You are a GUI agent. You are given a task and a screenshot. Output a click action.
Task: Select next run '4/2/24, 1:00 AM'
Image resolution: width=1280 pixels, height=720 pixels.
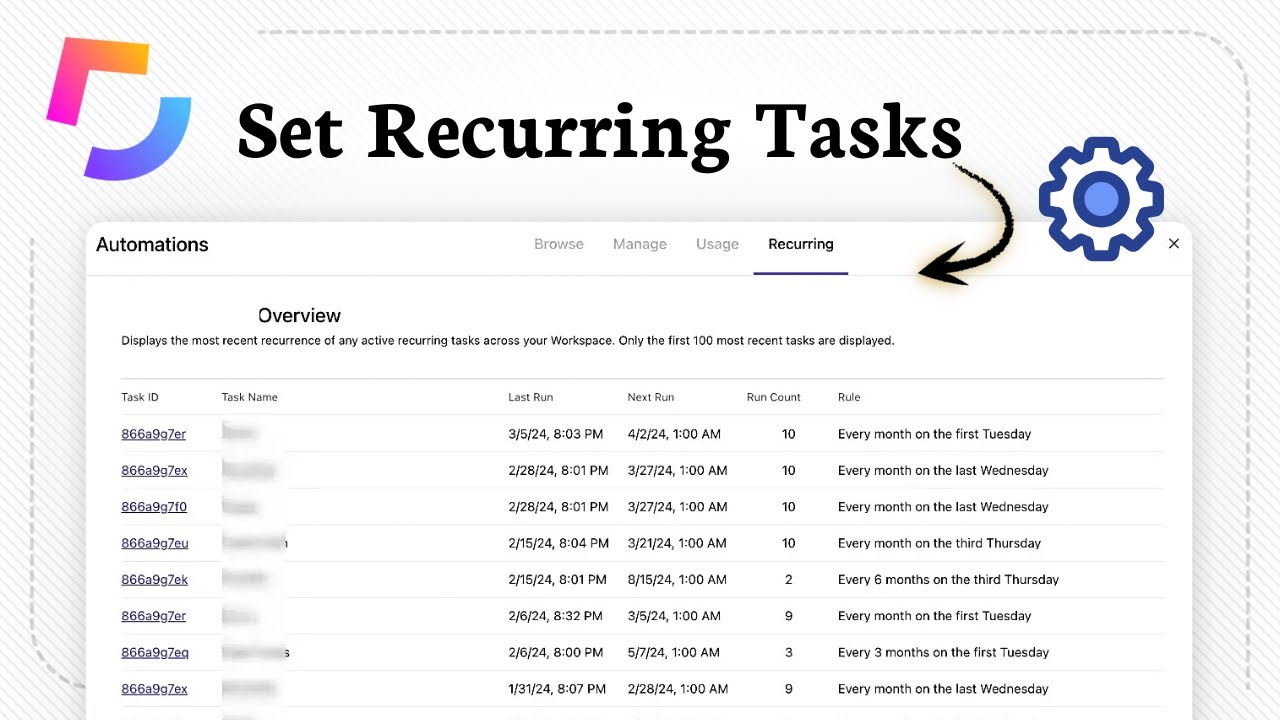tap(674, 434)
